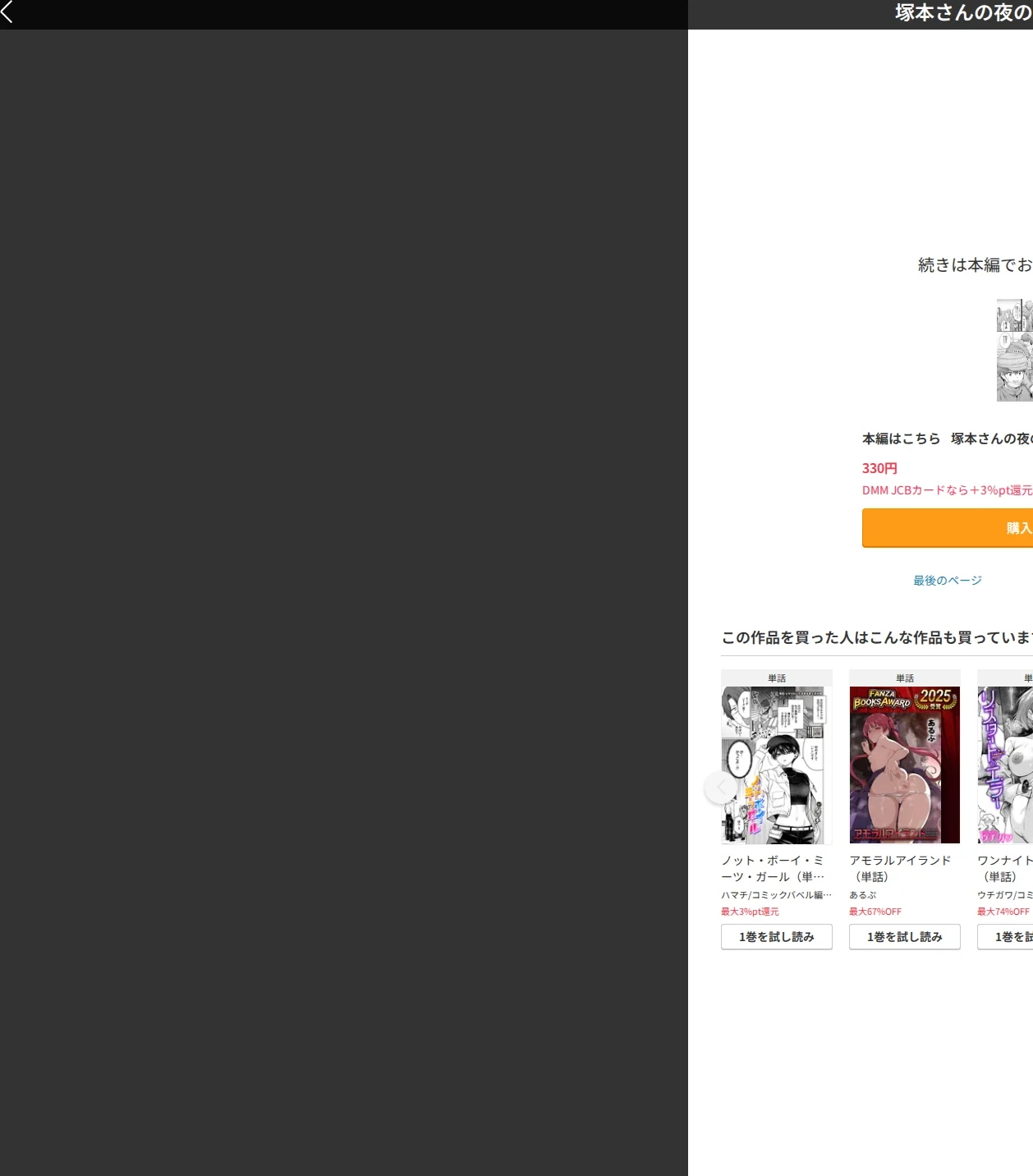The width and height of the screenshot is (1033, 1176).
Task: Open author link ウチガワ
Action: 1005,895
